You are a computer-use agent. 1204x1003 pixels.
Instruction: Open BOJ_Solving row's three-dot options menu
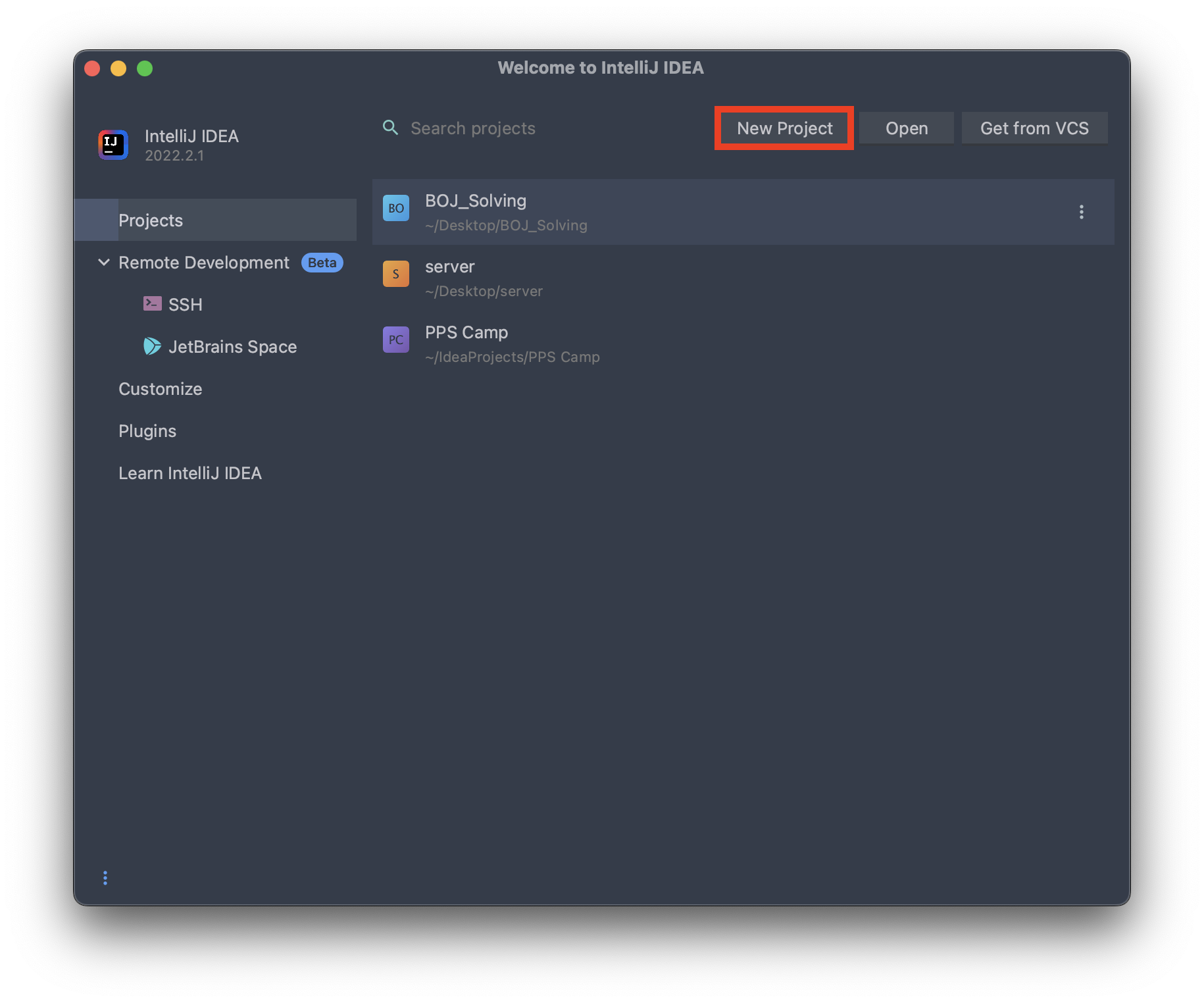click(x=1082, y=212)
